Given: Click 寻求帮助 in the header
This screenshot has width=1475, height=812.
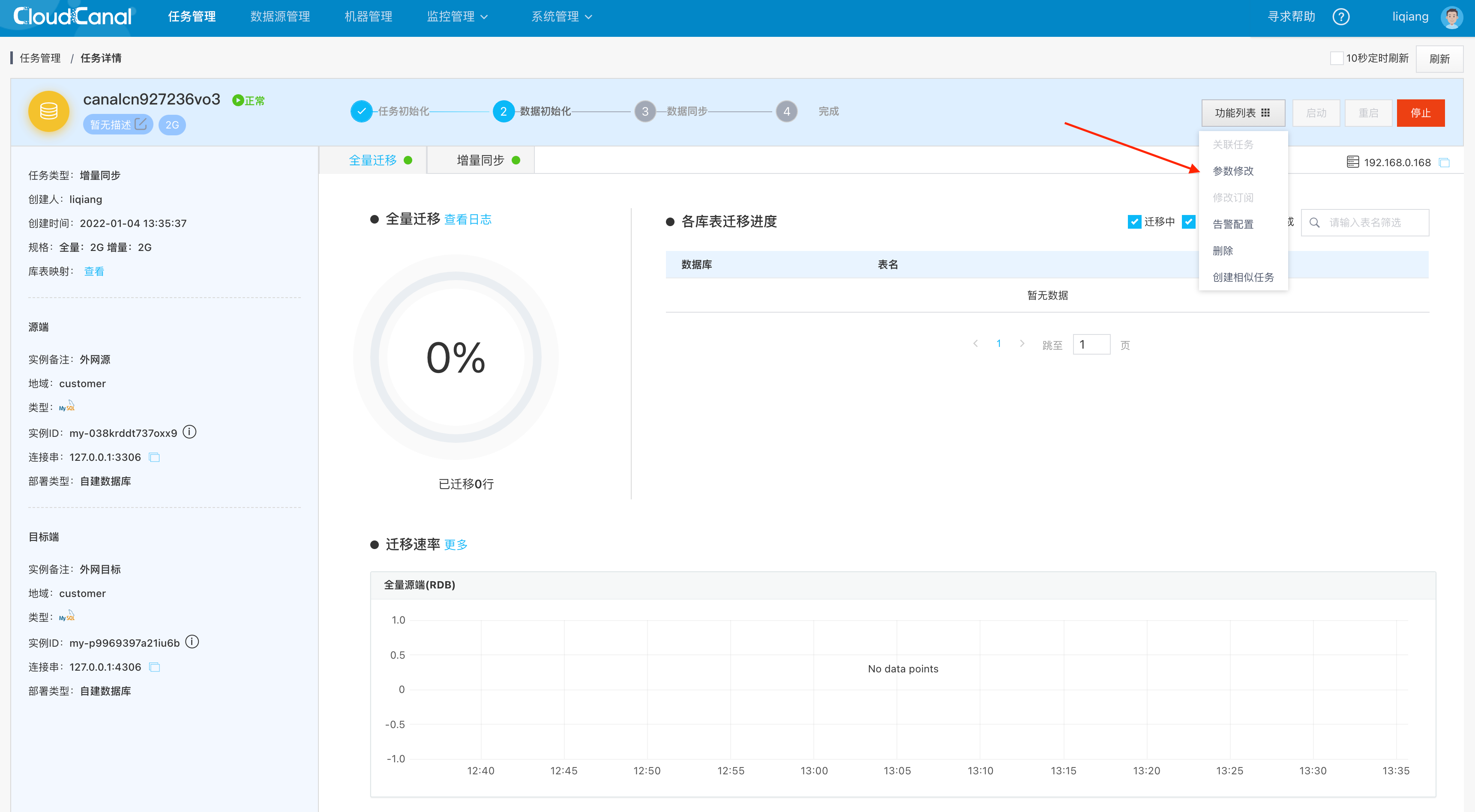Looking at the screenshot, I should click(1291, 17).
